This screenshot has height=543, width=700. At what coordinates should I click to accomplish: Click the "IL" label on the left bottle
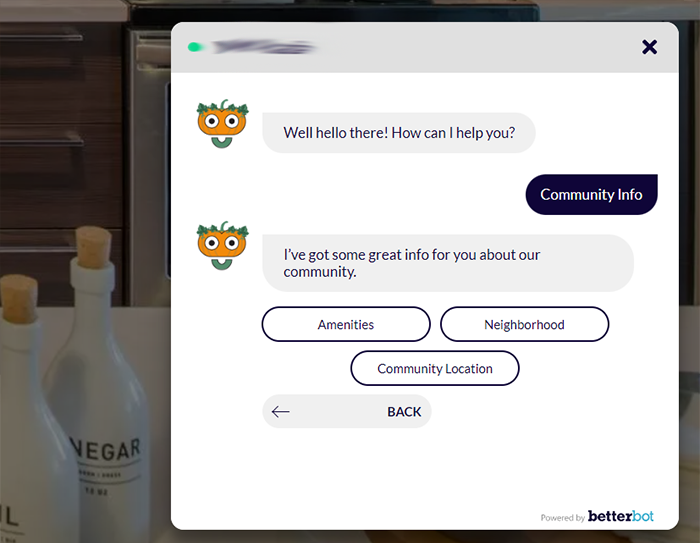click(x=9, y=517)
